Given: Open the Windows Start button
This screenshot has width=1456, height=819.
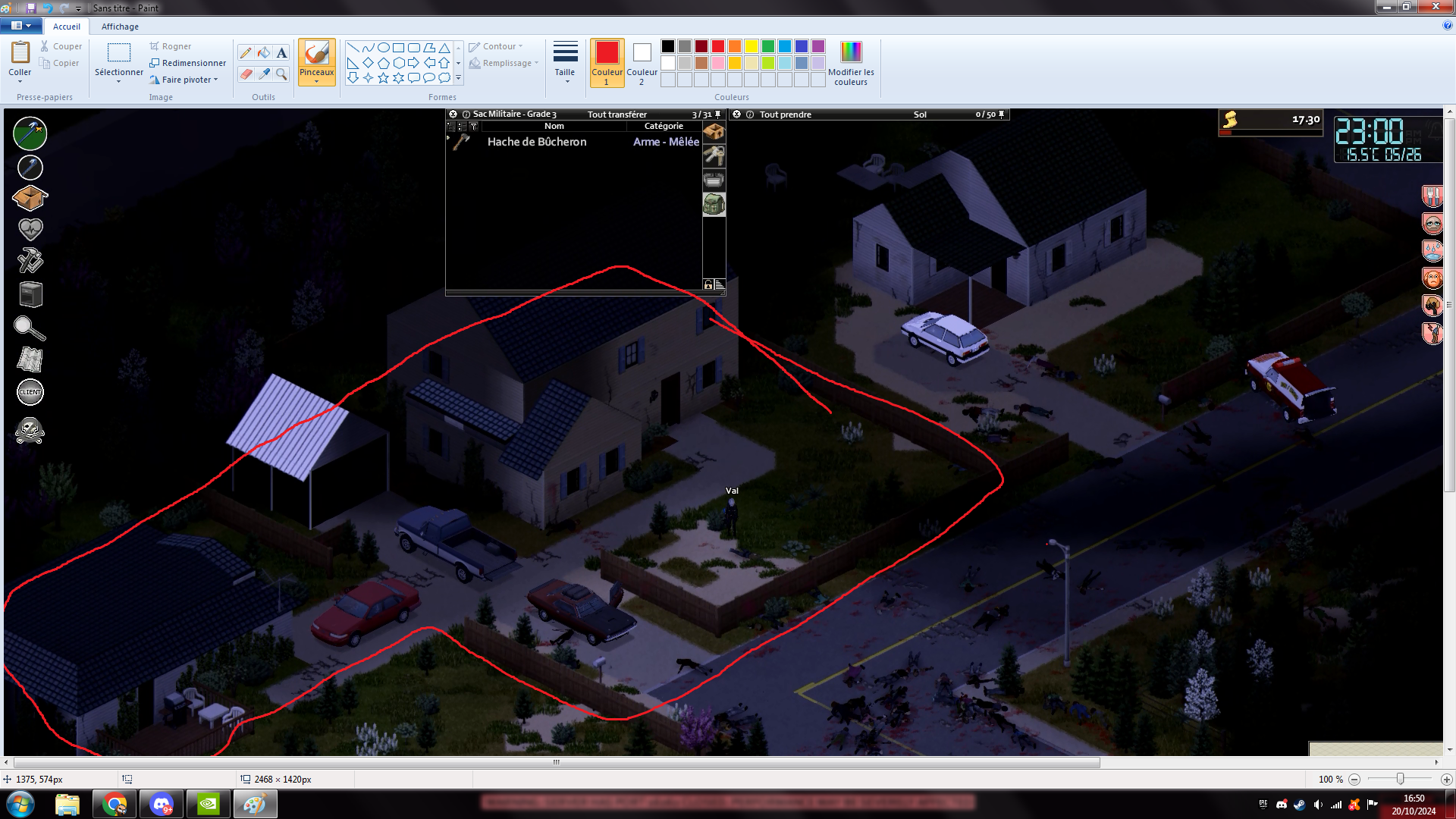Looking at the screenshot, I should click(x=20, y=804).
